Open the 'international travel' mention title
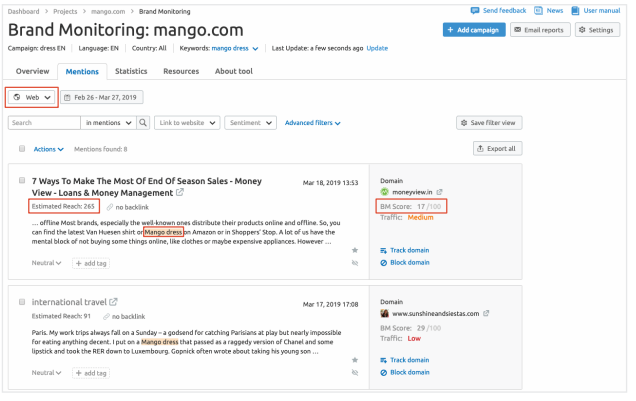The height and width of the screenshot is (401, 636). [x=69, y=302]
